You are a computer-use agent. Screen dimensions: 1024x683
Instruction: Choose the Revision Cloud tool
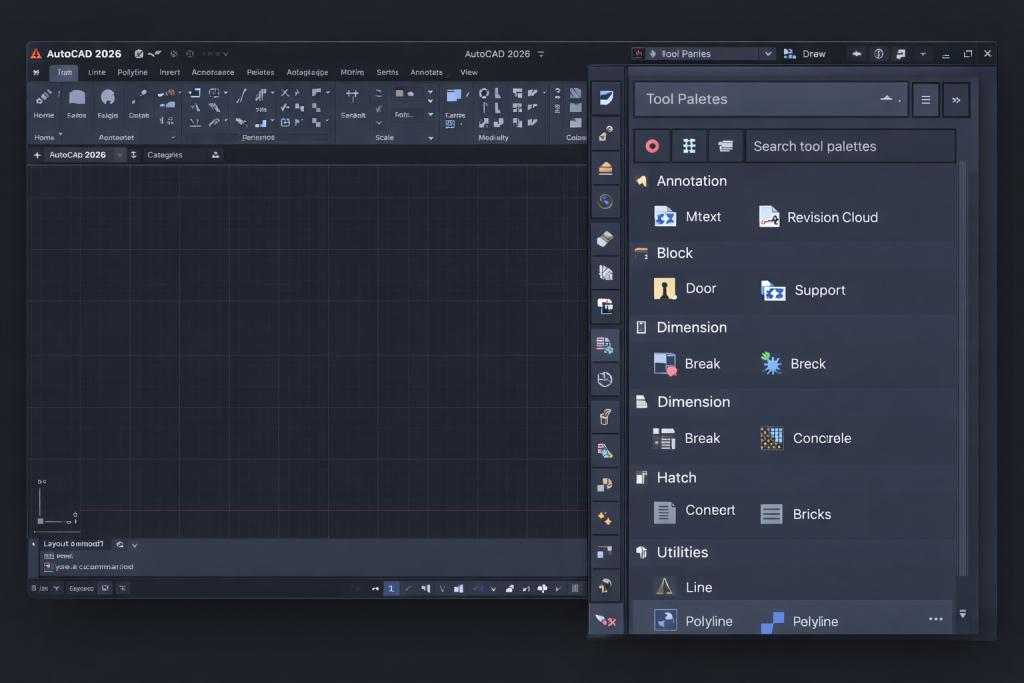(818, 217)
